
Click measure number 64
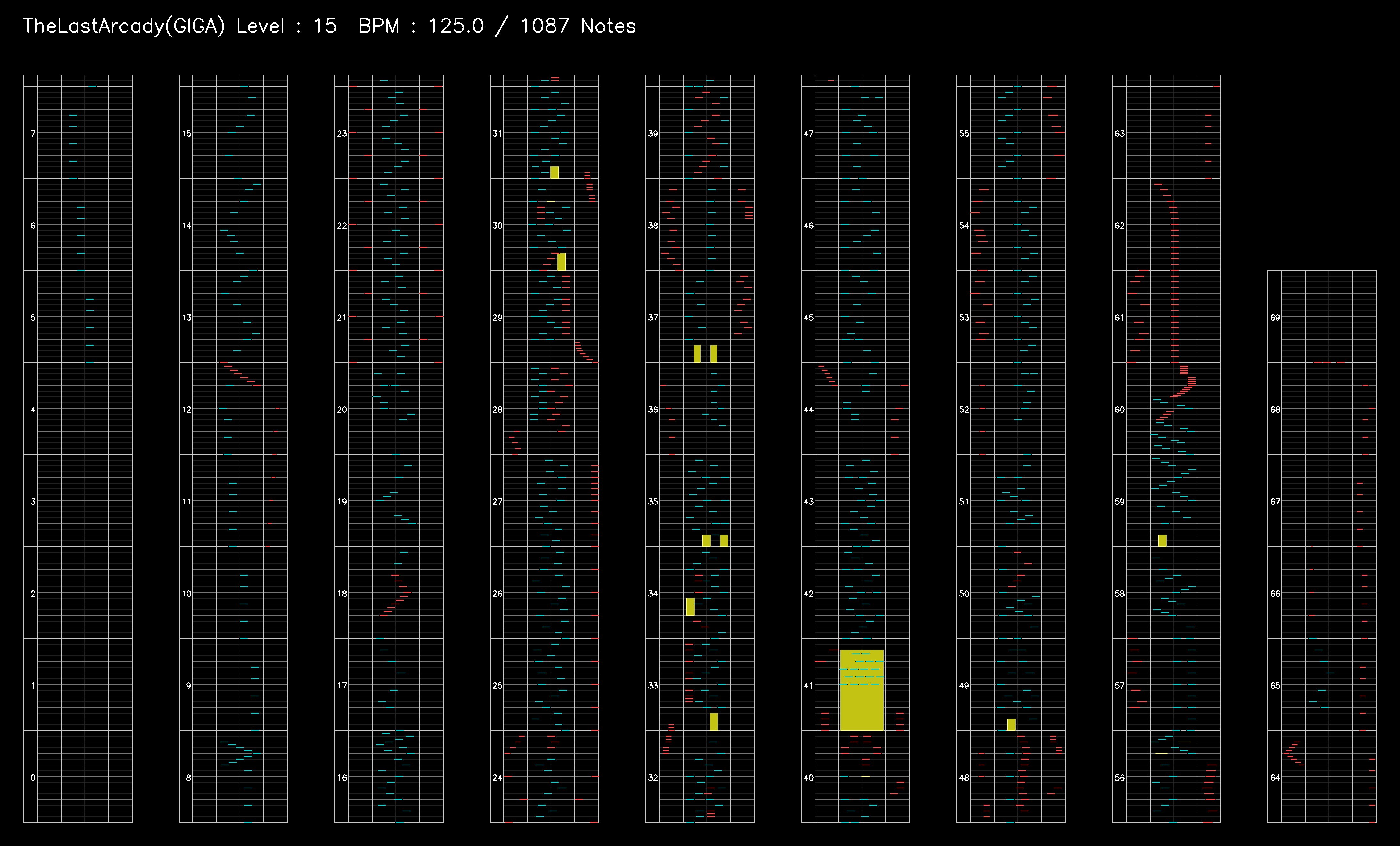point(1275,777)
